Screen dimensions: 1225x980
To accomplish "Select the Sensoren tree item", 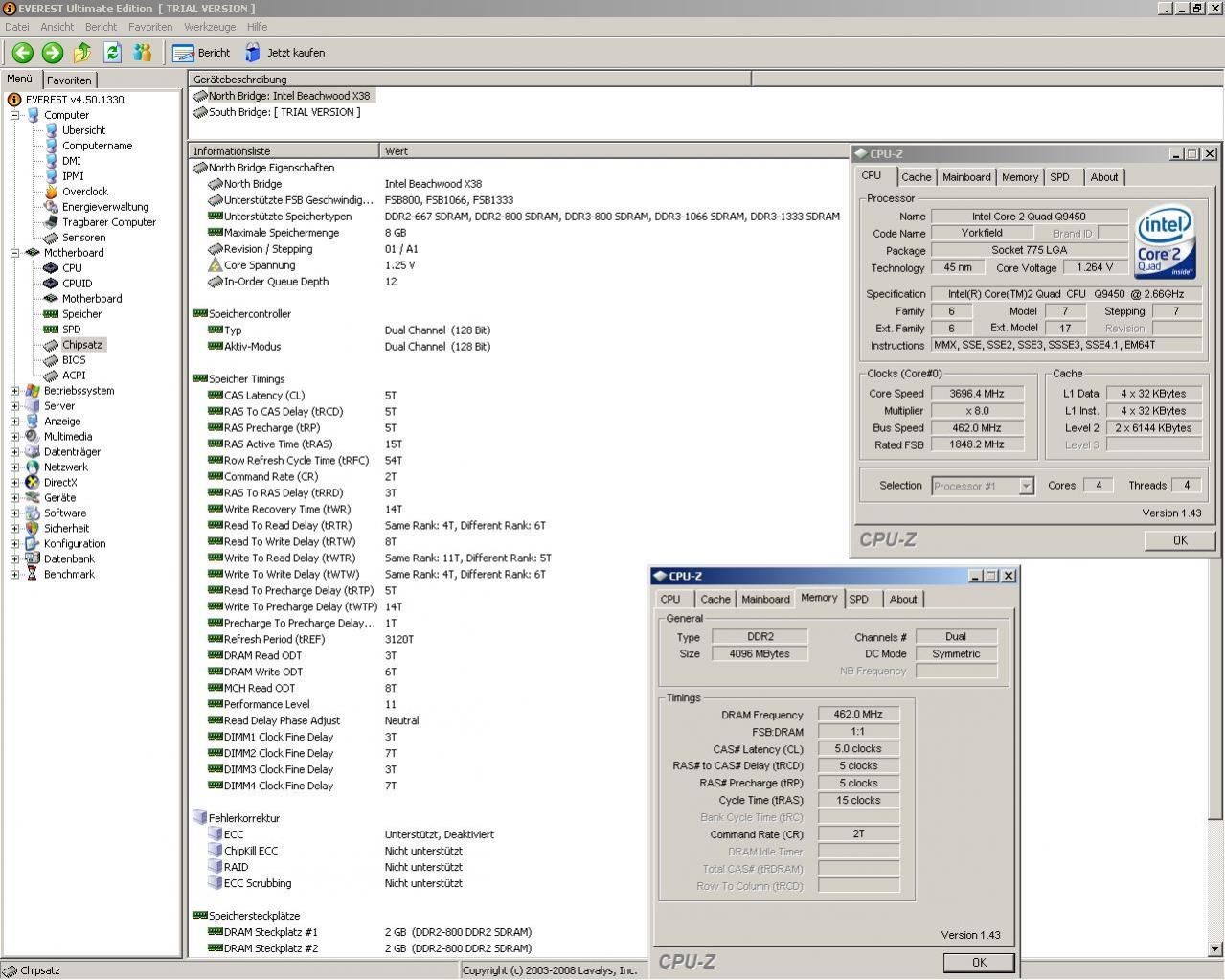I will (83, 238).
